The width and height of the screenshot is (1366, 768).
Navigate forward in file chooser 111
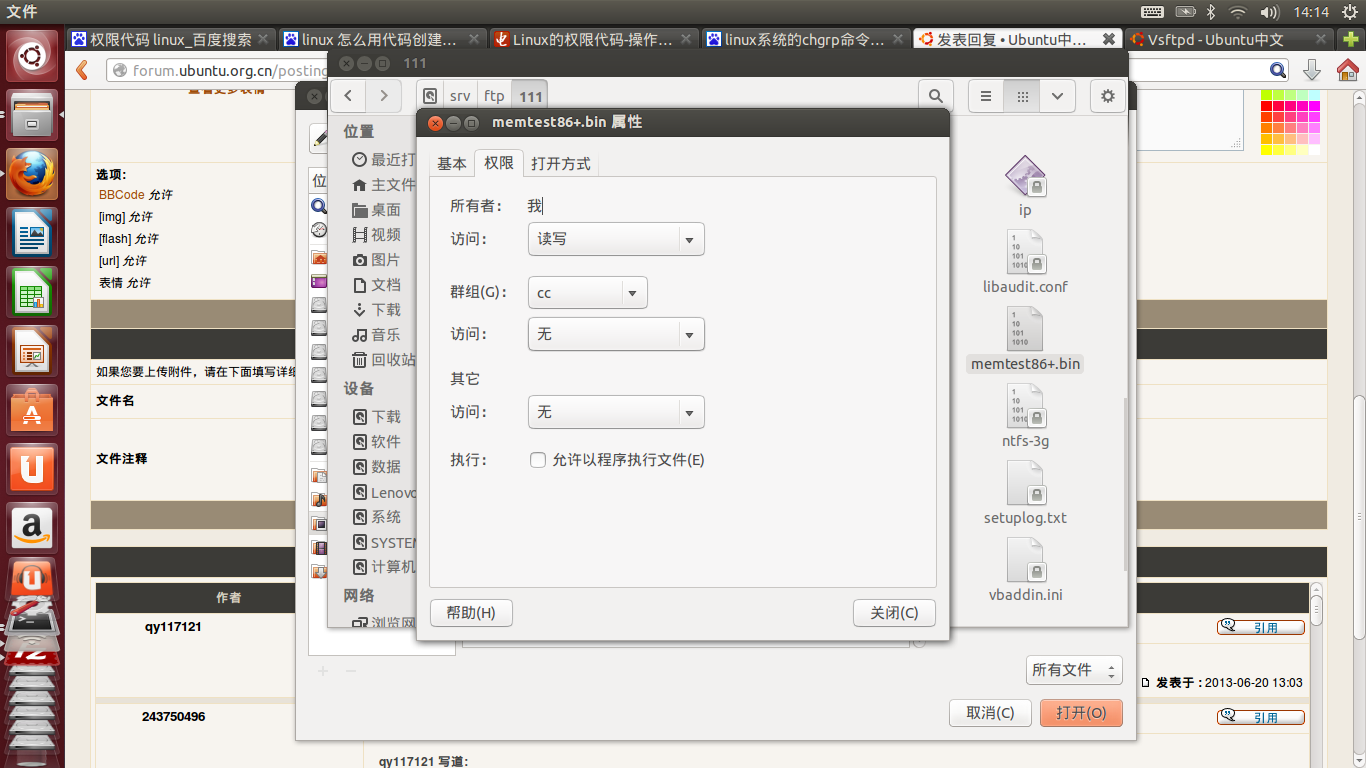click(x=384, y=96)
